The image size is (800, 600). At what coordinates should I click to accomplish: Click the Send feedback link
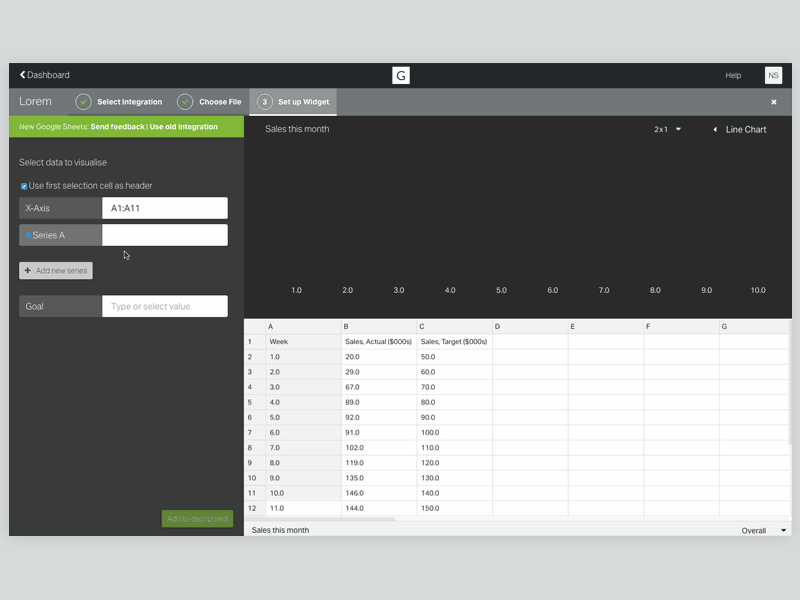tap(116, 127)
